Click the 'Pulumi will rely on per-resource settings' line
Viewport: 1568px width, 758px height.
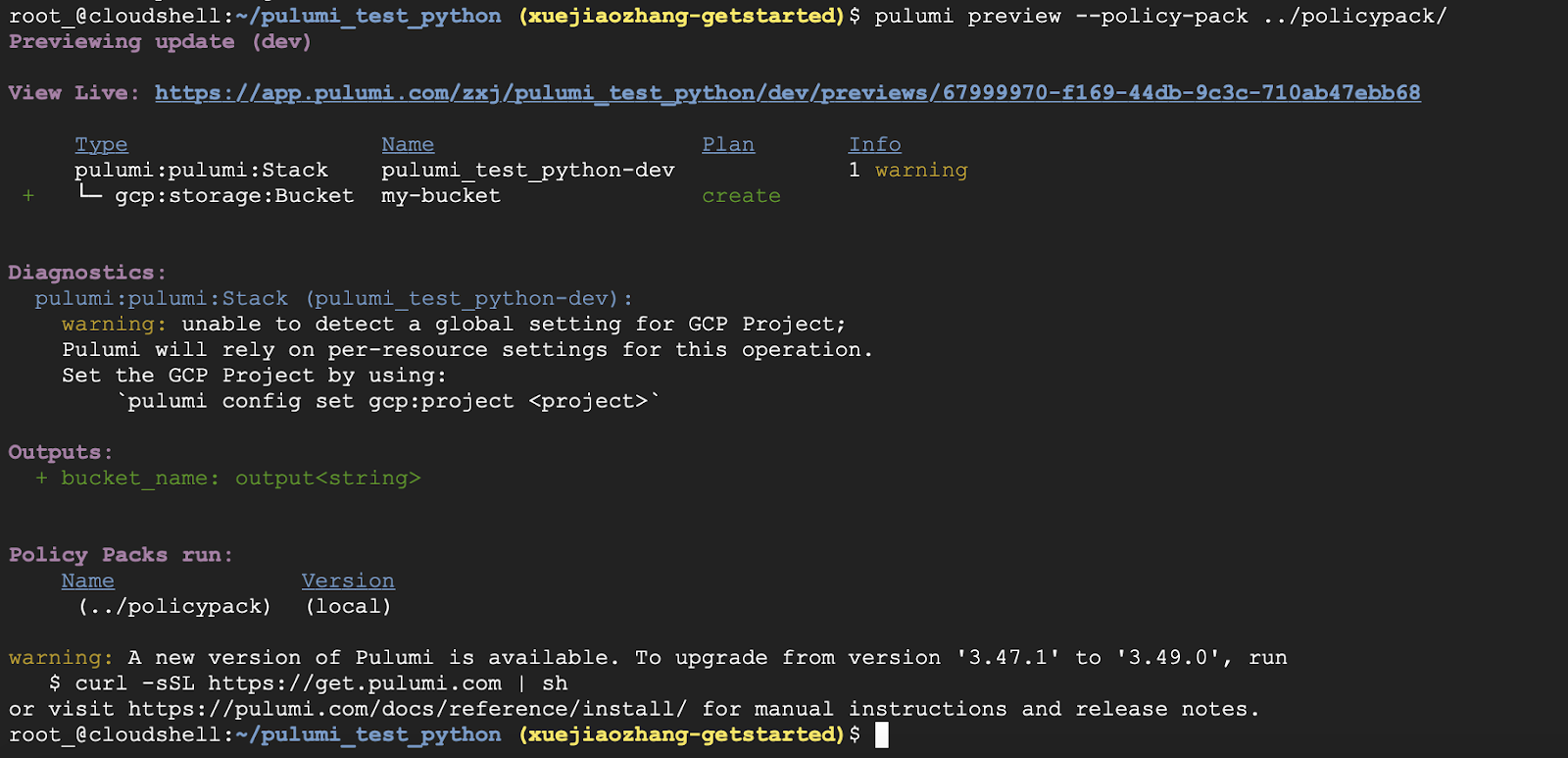pos(466,350)
